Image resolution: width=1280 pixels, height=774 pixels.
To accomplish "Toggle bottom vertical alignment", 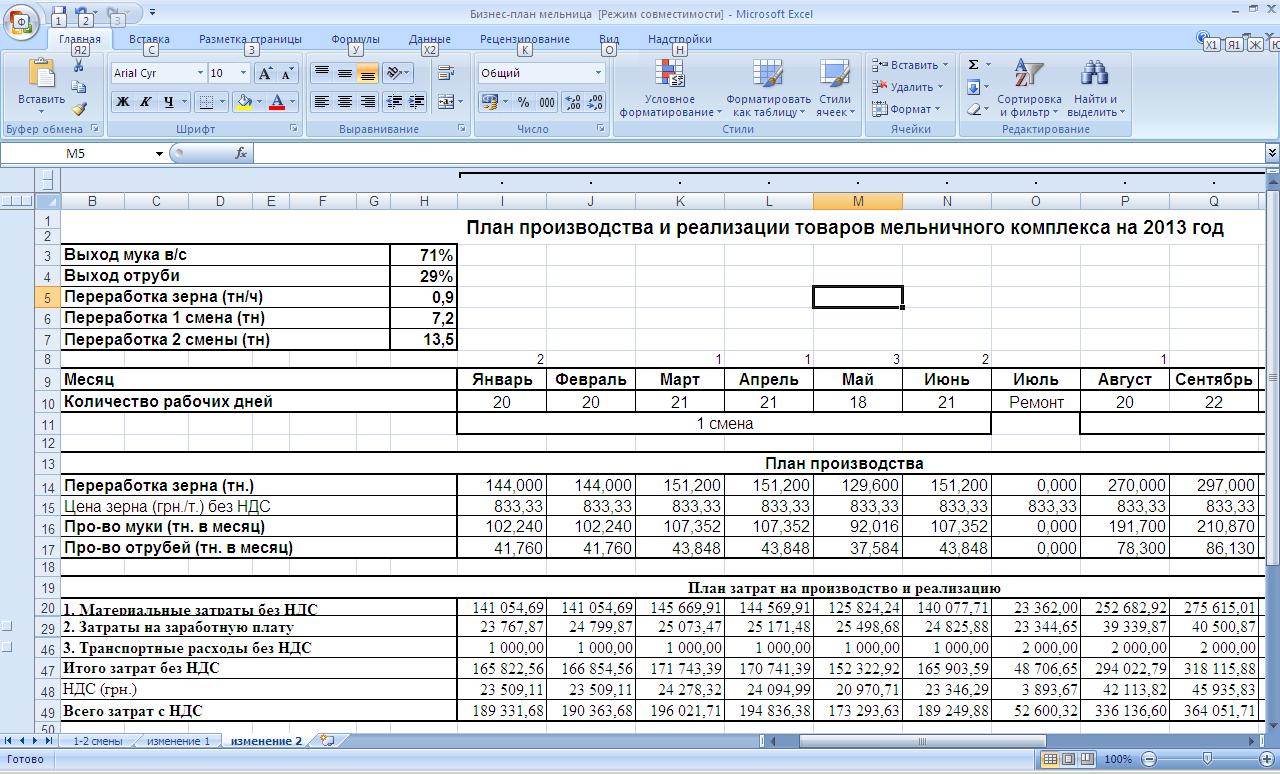I will click(x=368, y=73).
